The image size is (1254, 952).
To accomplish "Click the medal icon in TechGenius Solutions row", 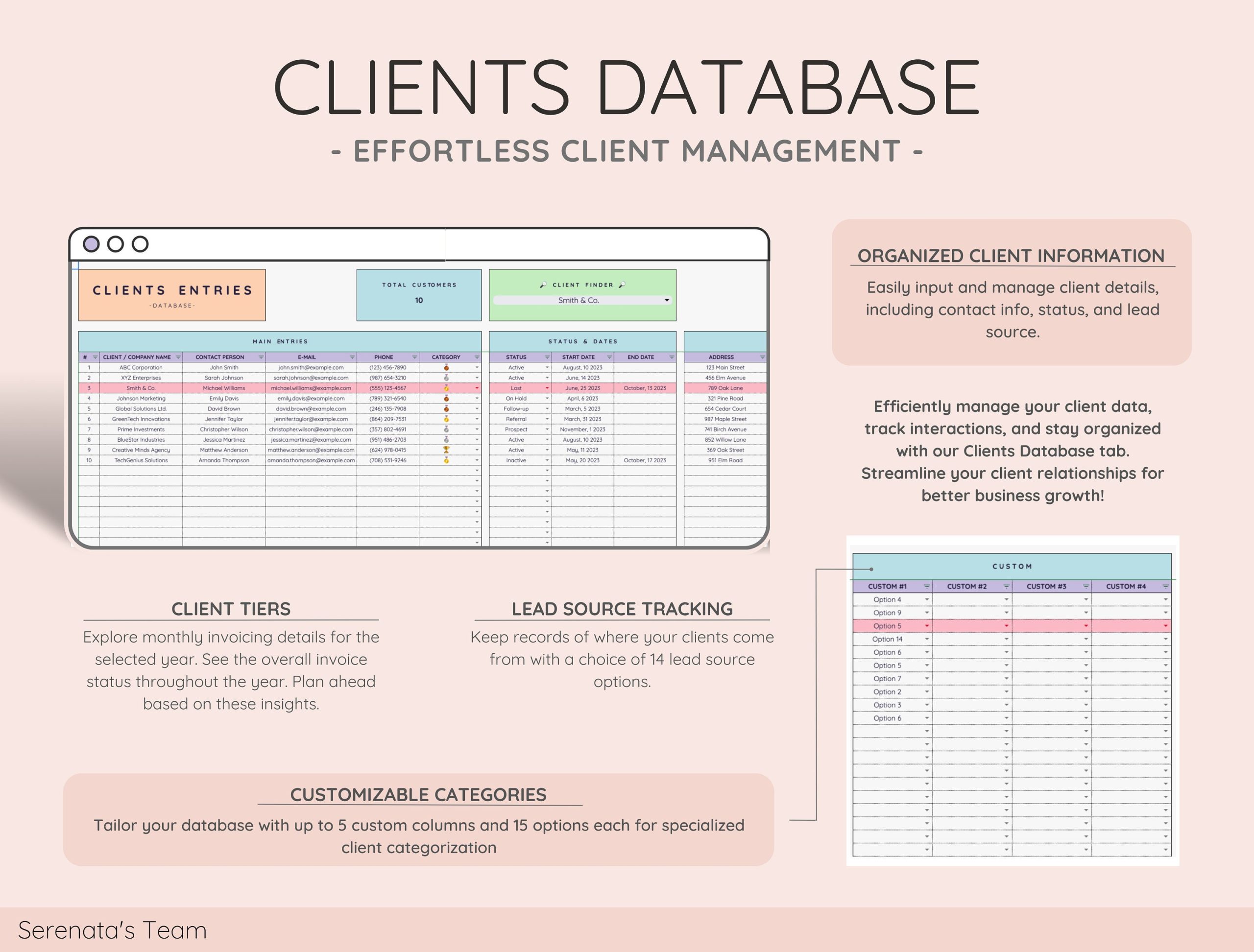I will 446,460.
